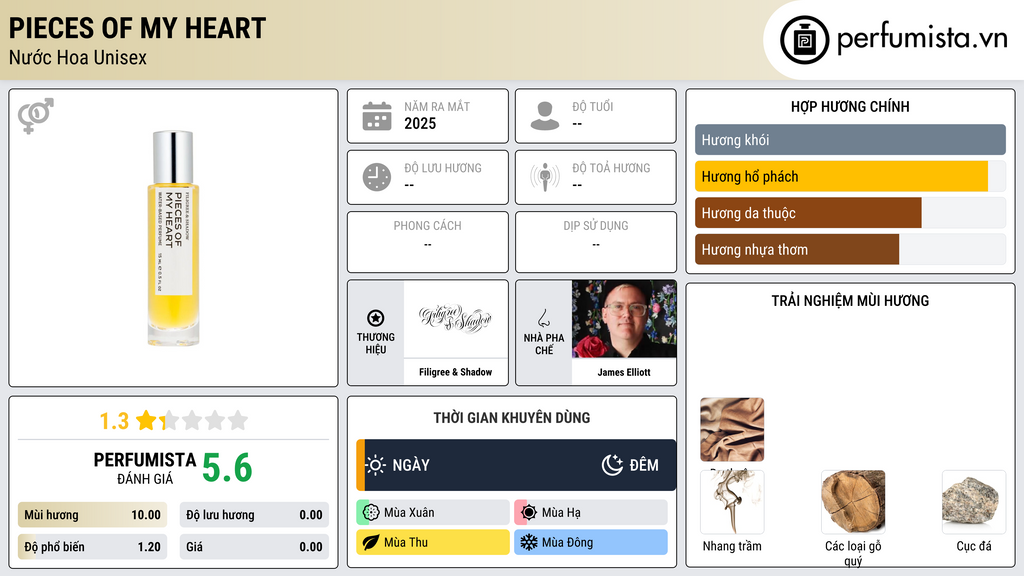
Task: Open James Elliott perfumer photo
Action: coord(624,319)
